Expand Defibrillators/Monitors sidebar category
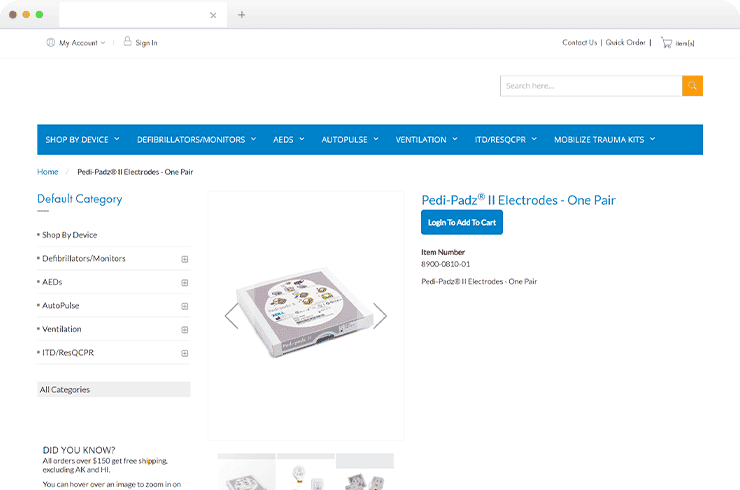740x490 pixels. [x=185, y=259]
